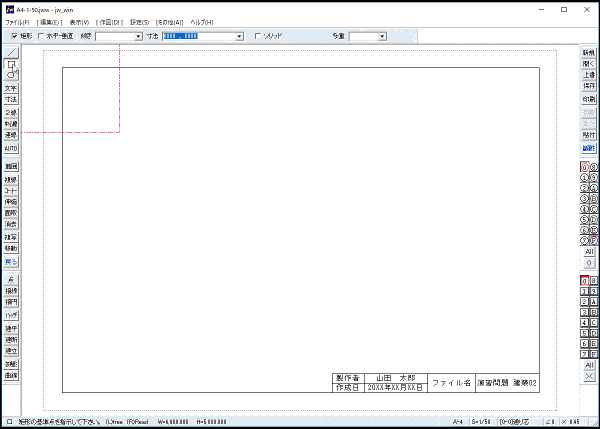
Task: Activate the 寸法 dimension tool
Action: pos(11,100)
